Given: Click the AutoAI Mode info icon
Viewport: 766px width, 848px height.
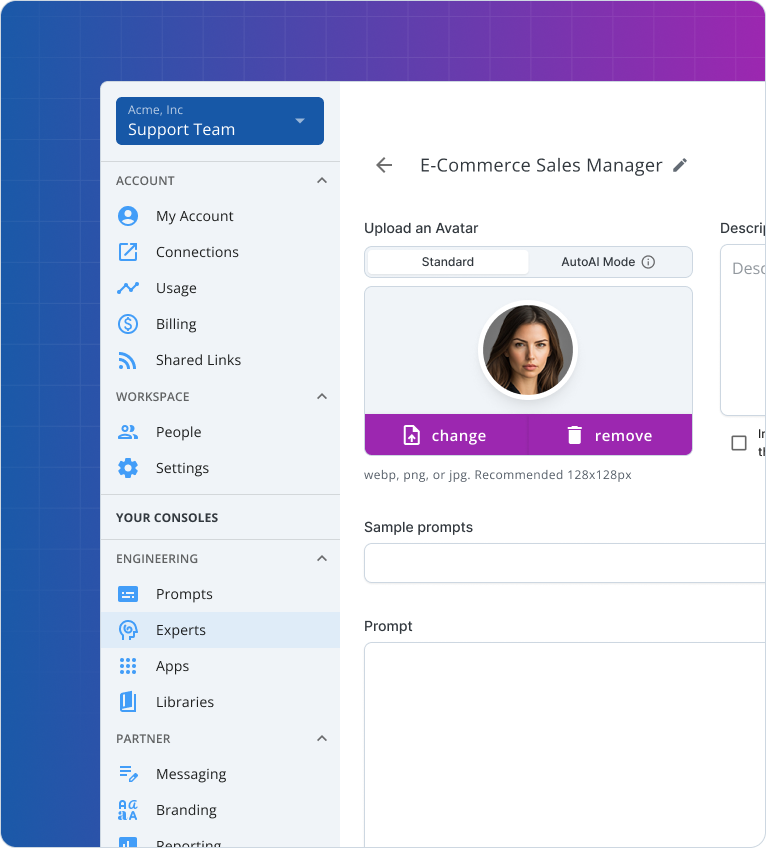Looking at the screenshot, I should 648,262.
